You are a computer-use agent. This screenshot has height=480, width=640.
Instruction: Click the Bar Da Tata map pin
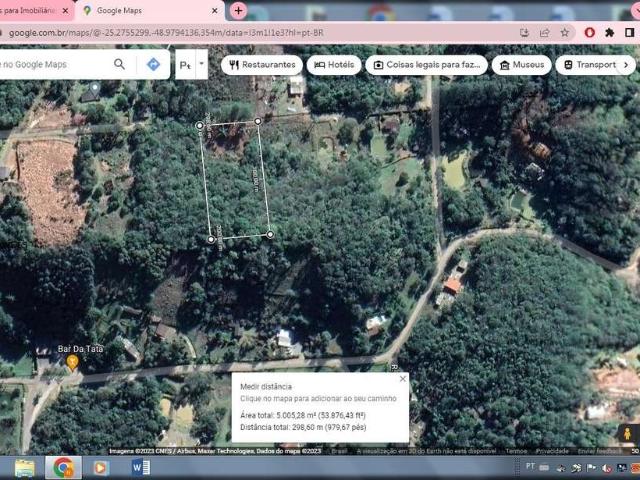72,362
